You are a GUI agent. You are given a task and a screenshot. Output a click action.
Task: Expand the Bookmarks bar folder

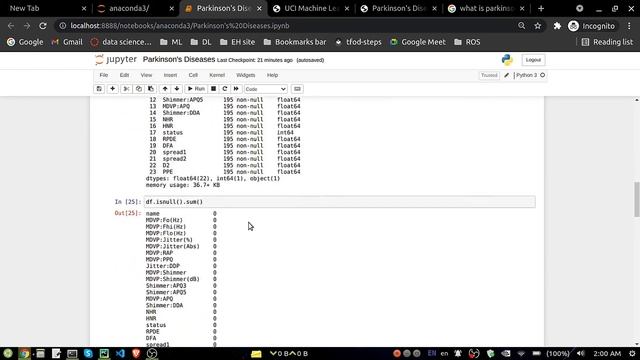(295, 42)
